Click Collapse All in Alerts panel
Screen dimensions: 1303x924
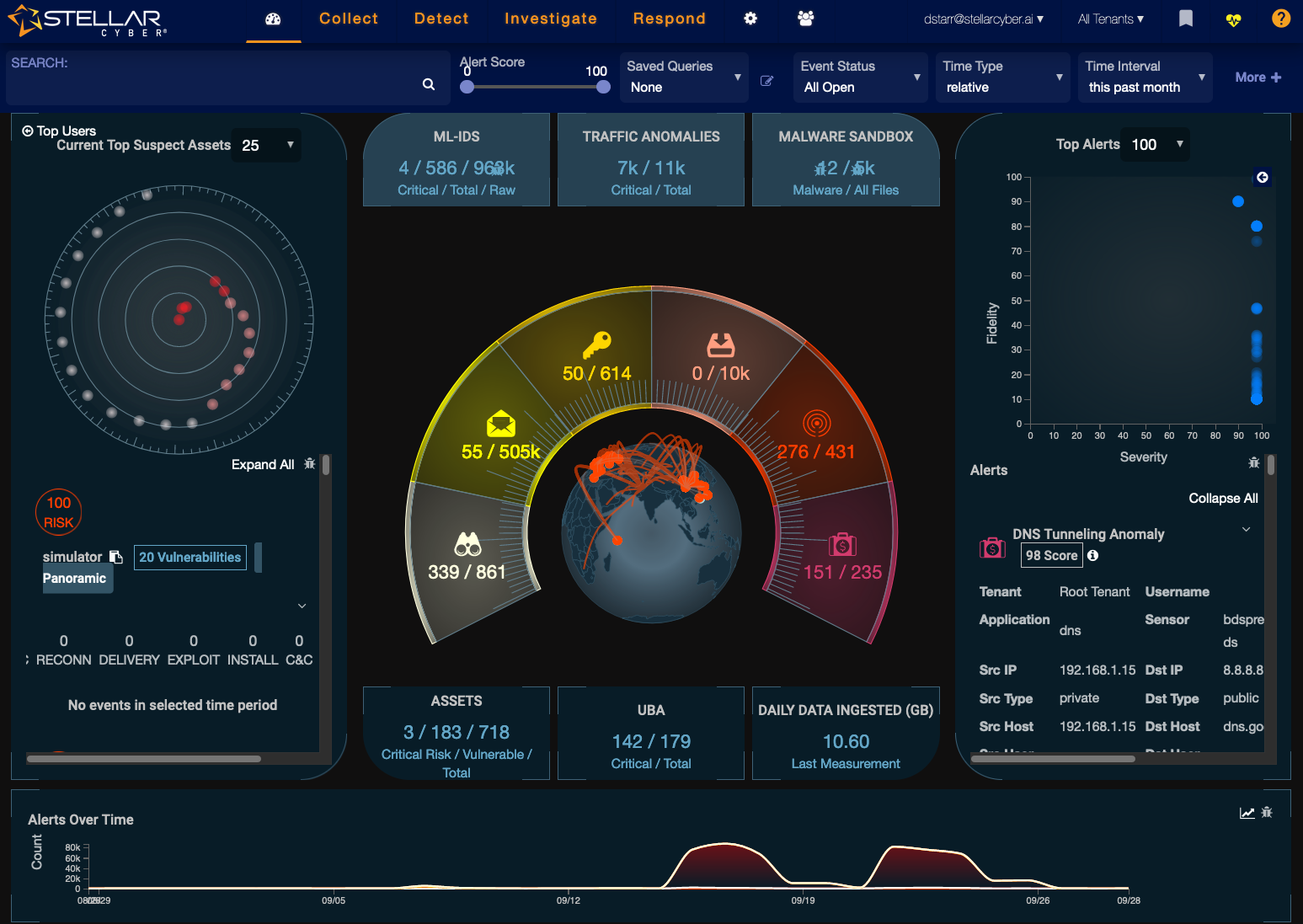coord(1222,499)
